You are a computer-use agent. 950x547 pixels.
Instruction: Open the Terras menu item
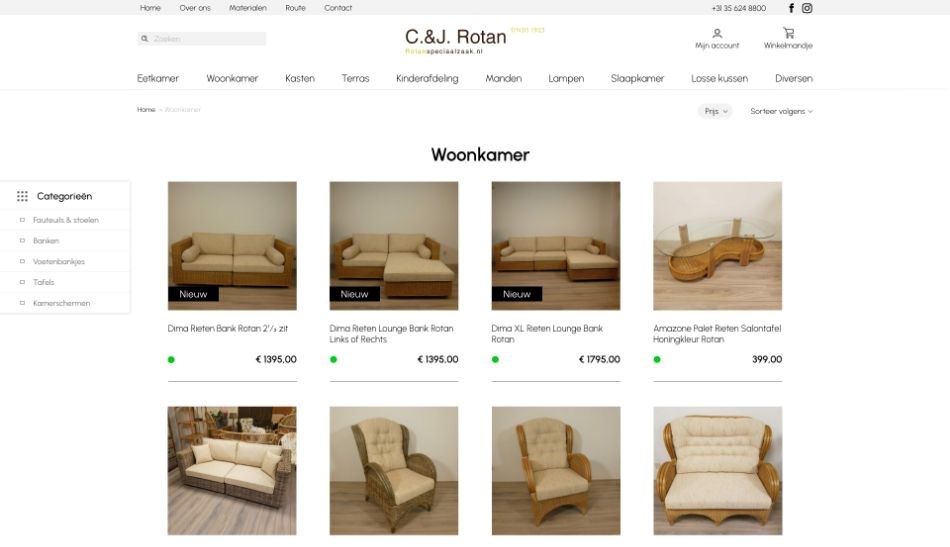(355, 78)
